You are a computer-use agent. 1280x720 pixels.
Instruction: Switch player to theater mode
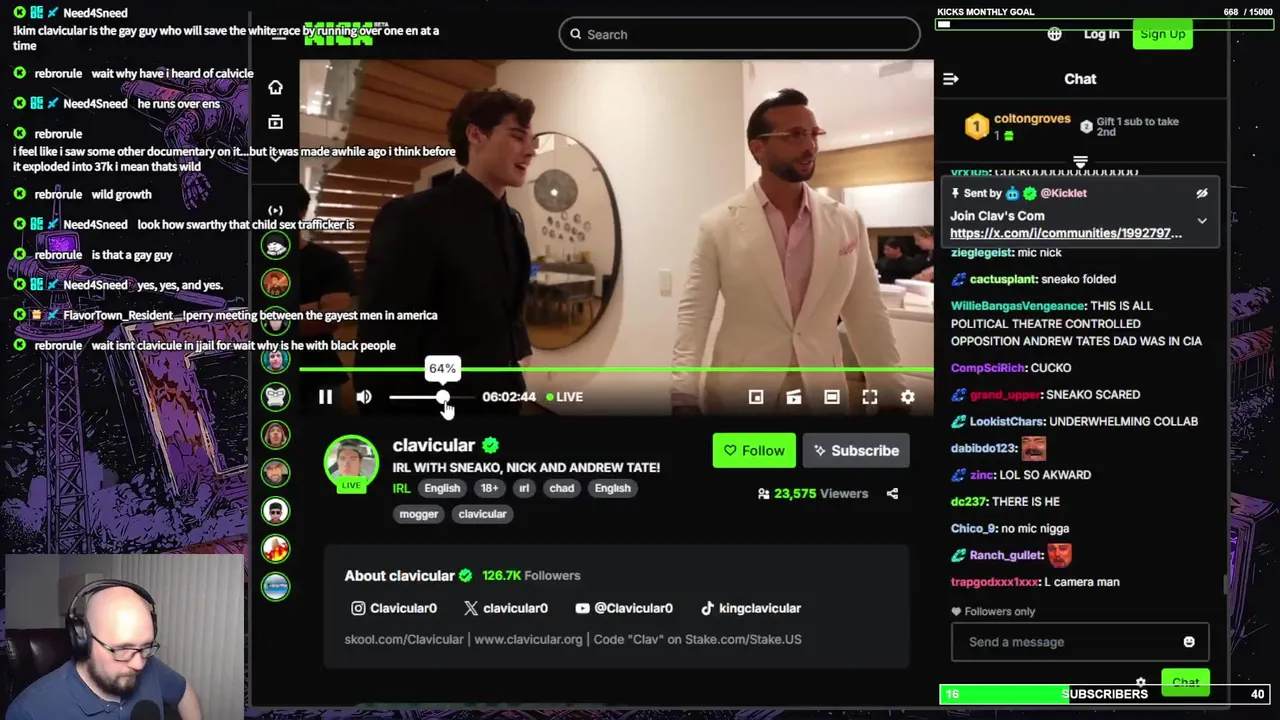[x=832, y=397]
